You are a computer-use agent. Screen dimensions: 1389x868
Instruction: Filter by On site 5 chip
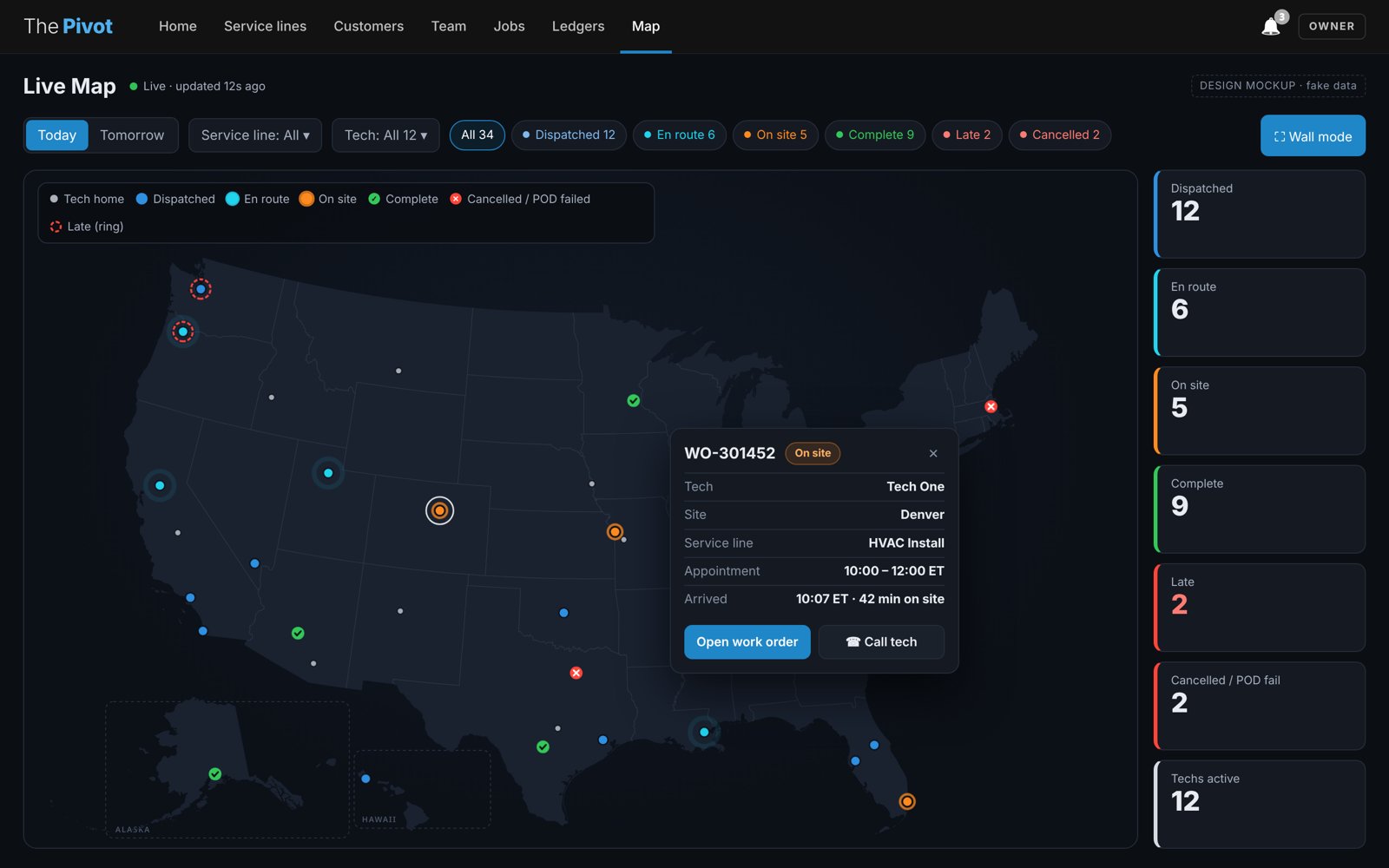776,135
